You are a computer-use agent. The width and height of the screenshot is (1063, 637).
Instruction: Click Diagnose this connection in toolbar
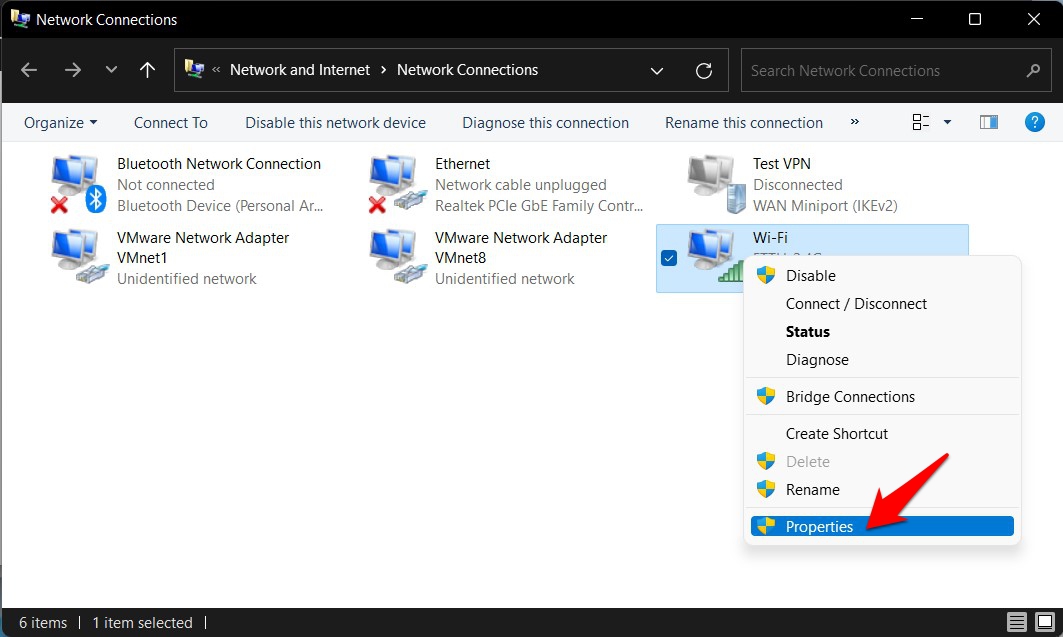[545, 123]
